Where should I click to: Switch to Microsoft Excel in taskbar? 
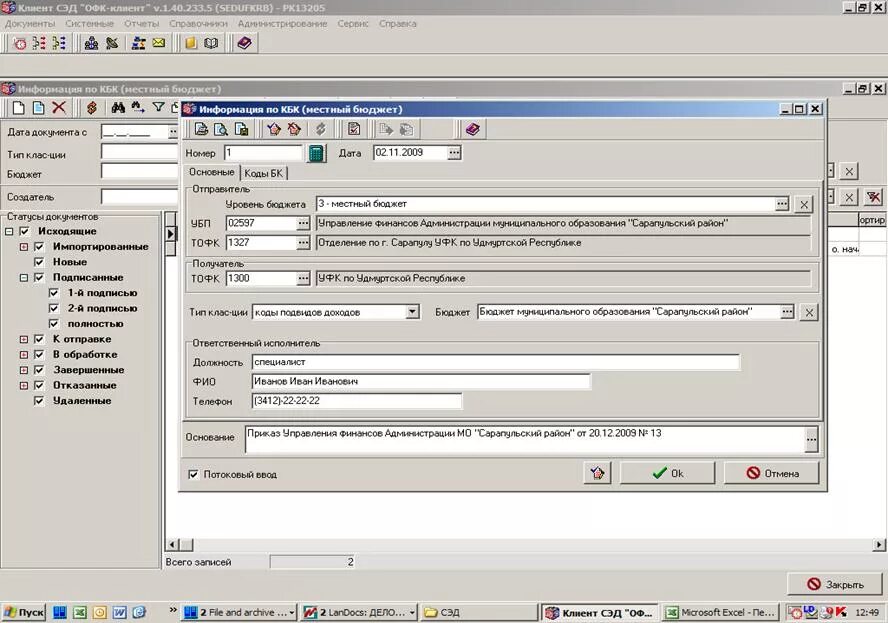pos(721,612)
